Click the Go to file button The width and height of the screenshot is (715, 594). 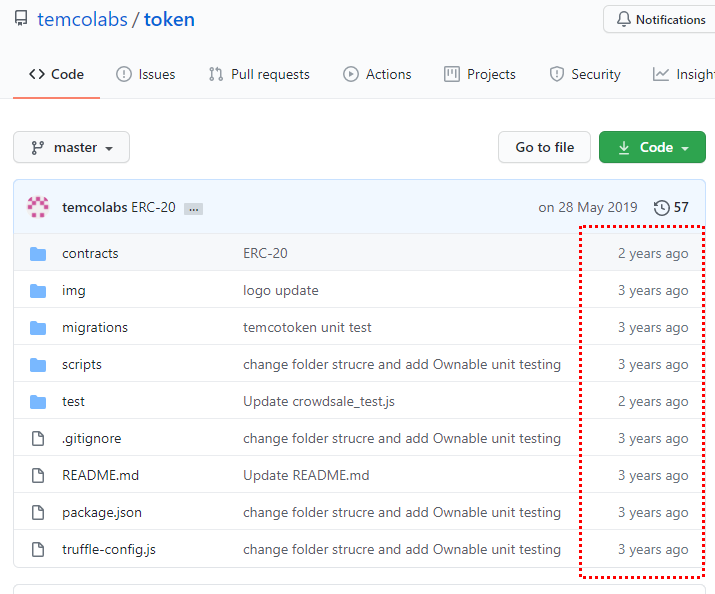click(544, 147)
